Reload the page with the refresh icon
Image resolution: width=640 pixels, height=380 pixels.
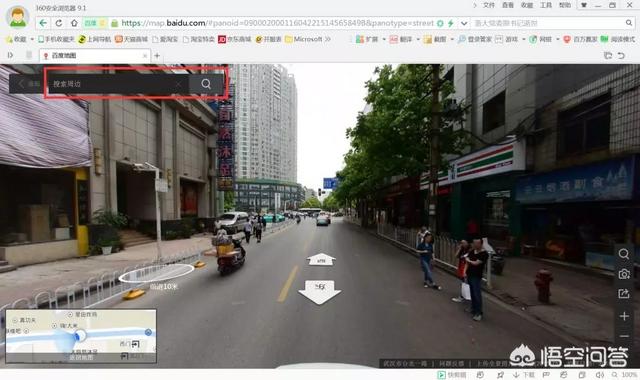59,23
